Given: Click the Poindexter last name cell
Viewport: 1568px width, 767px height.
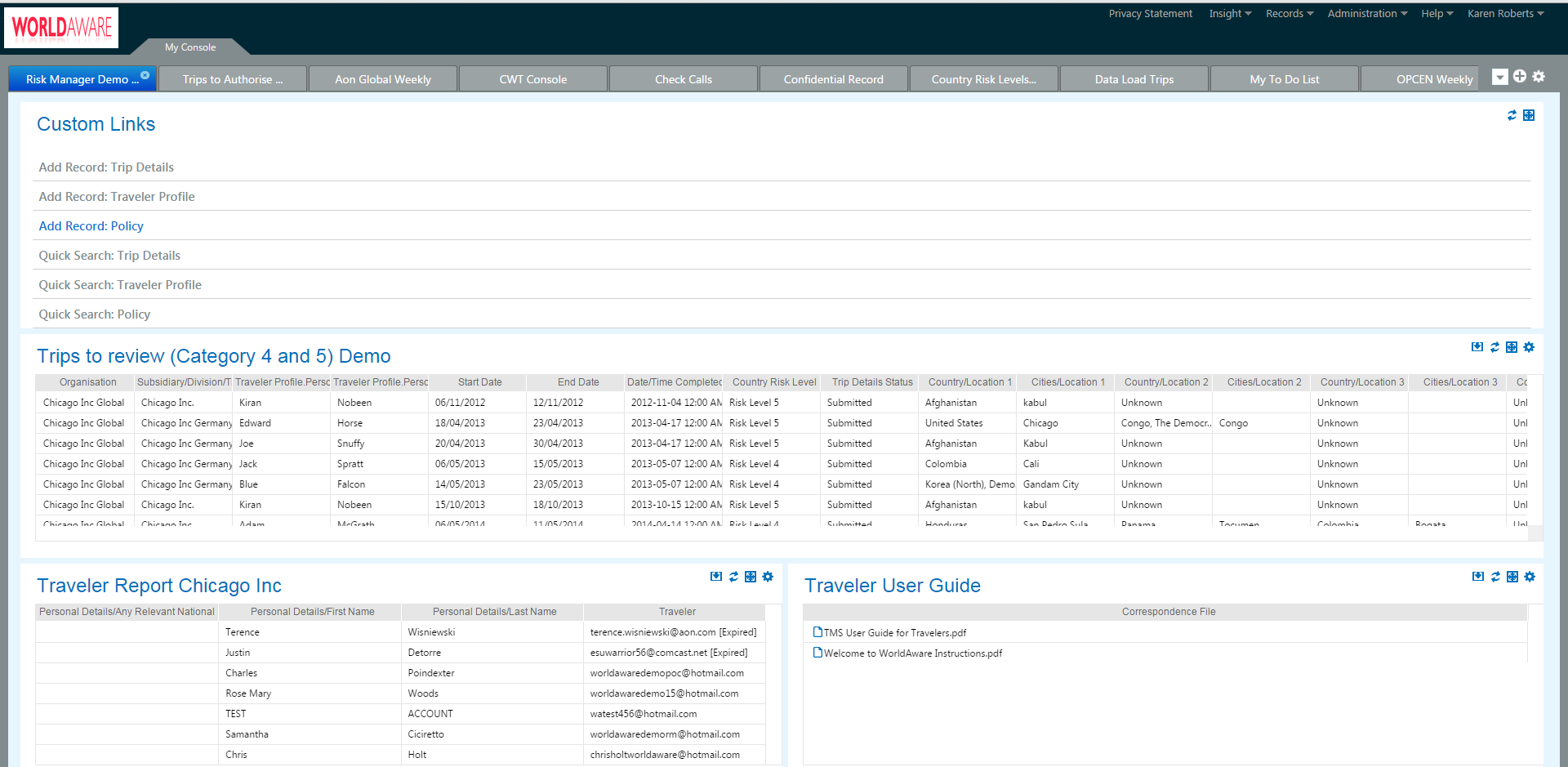Looking at the screenshot, I should pos(492,673).
